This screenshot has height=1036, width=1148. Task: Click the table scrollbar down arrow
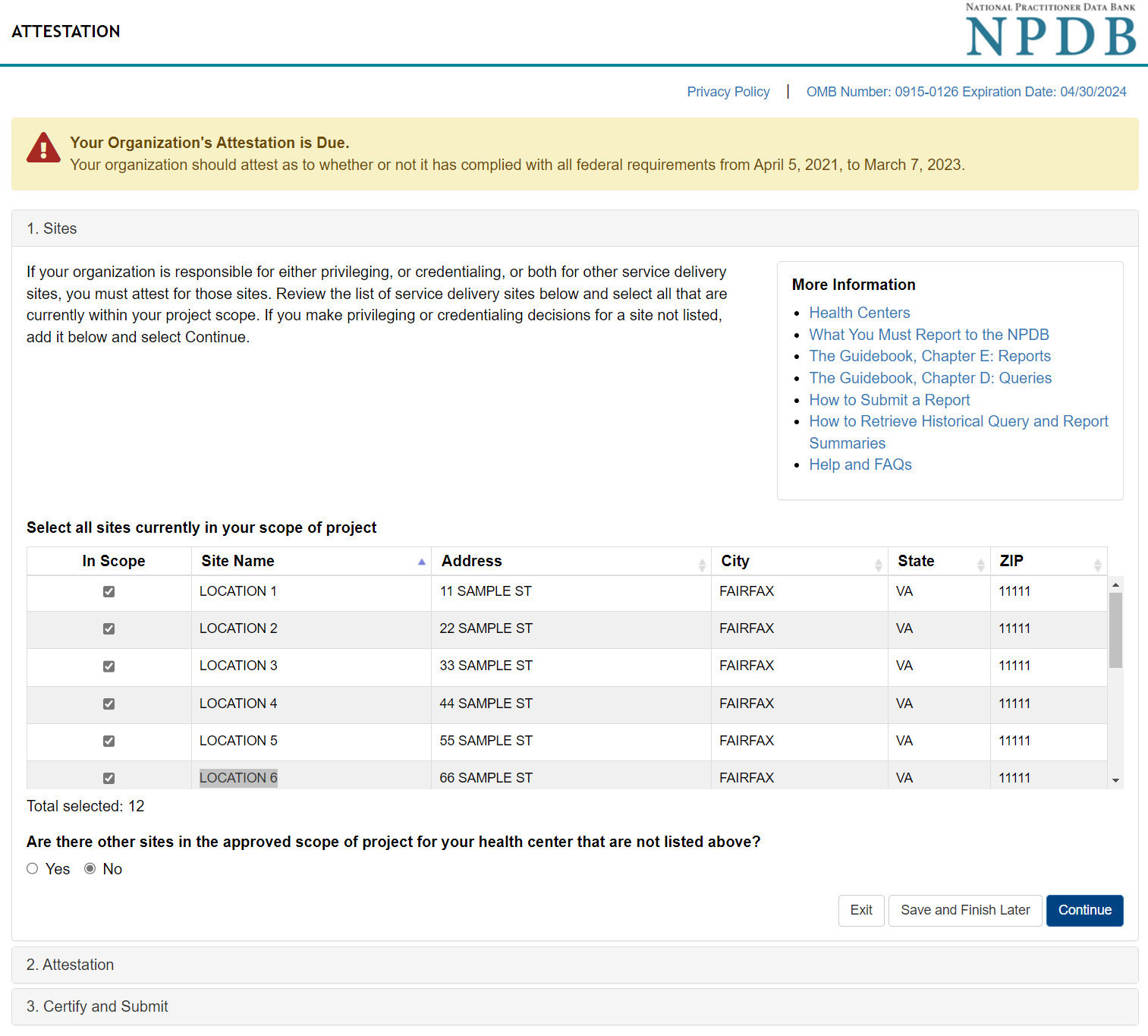[x=1115, y=780]
